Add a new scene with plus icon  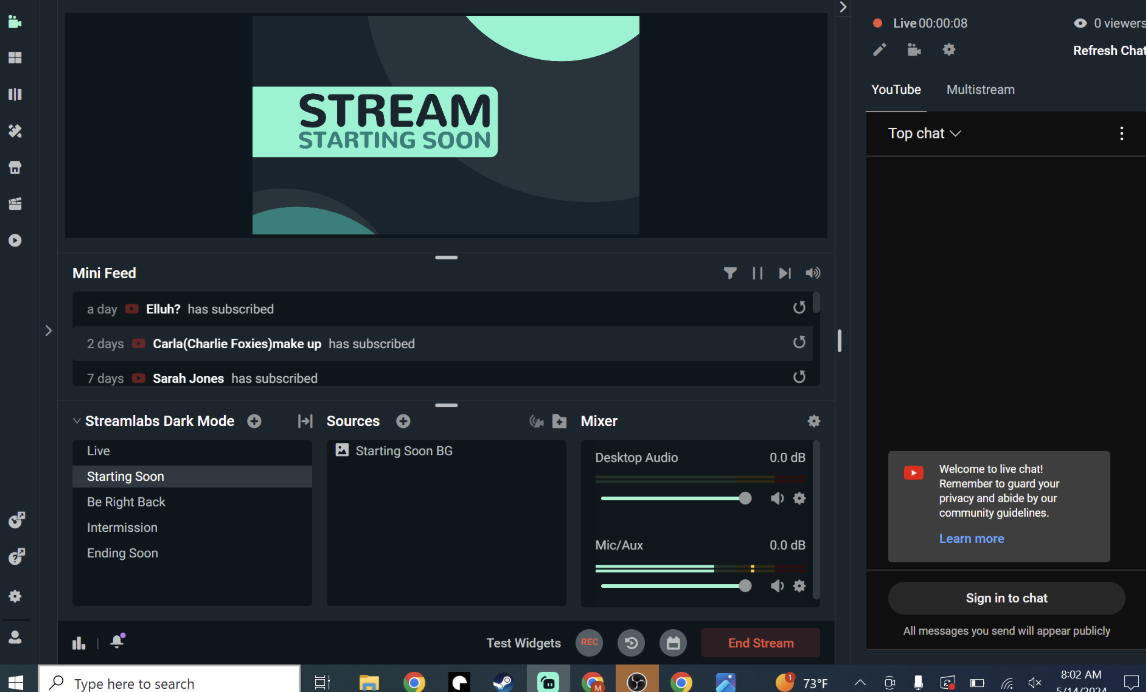pos(254,422)
